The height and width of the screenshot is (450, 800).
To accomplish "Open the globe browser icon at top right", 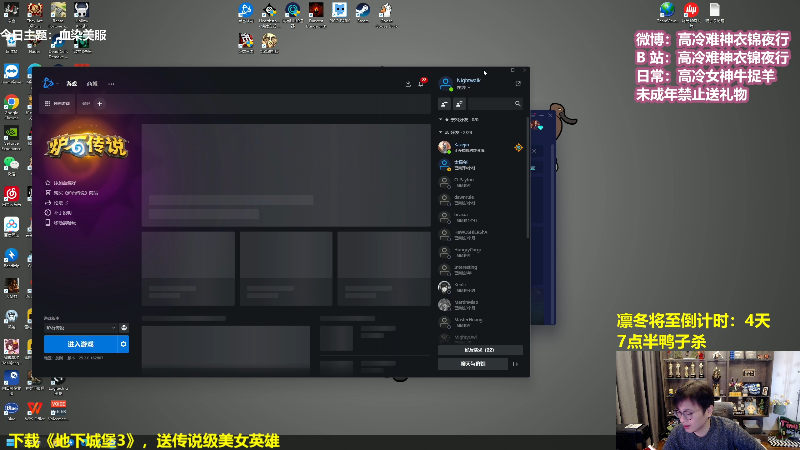I will point(667,13).
